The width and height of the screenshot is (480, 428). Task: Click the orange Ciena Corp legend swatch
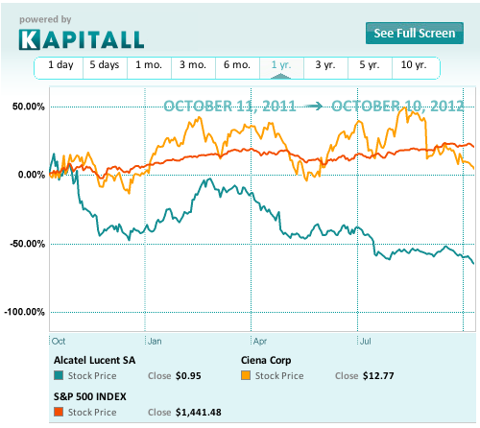coord(246,375)
